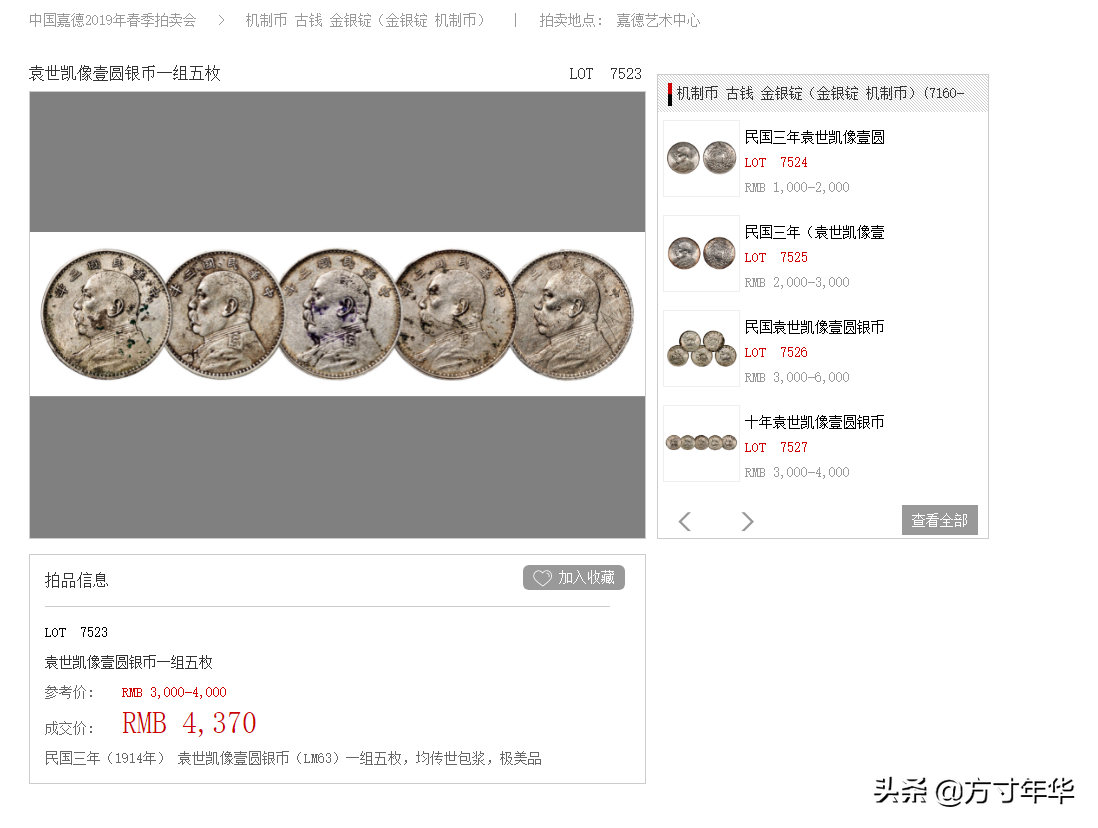Open the 民国三年（袁世凯像壹 lot title
Image resolution: width=1098 pixels, height=828 pixels.
pyautogui.click(x=814, y=232)
